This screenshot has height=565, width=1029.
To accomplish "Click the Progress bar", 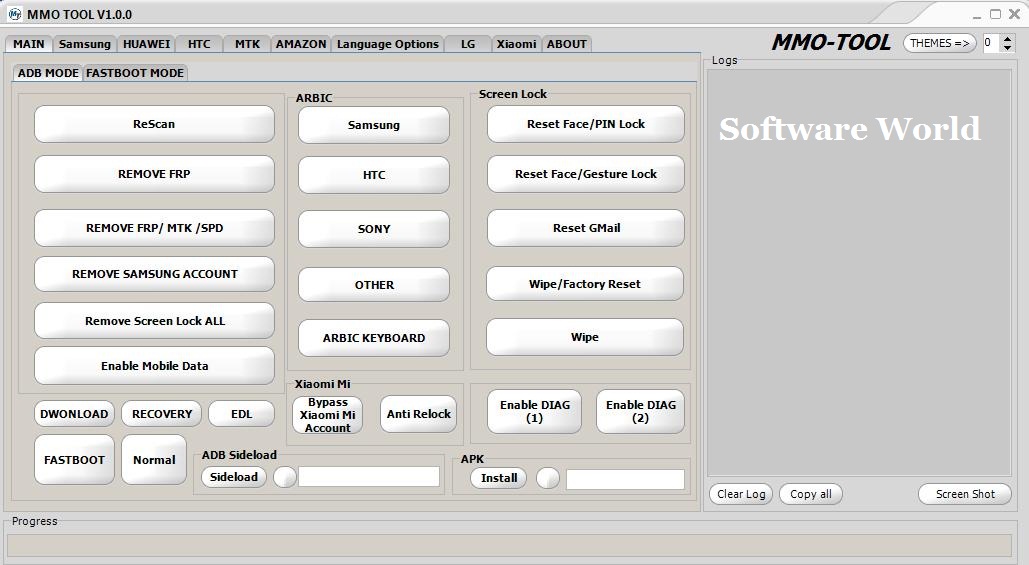I will 509,545.
